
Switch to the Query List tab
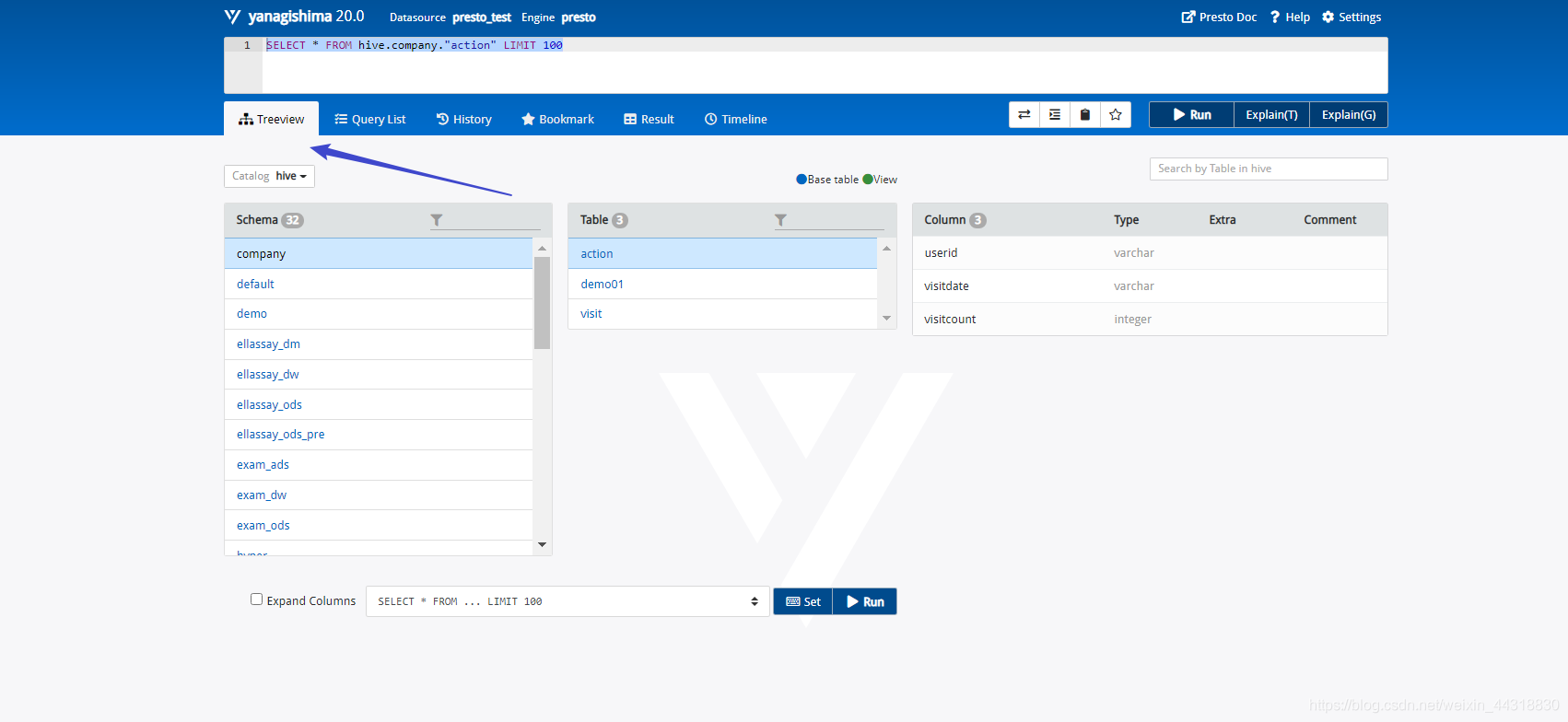[369, 119]
